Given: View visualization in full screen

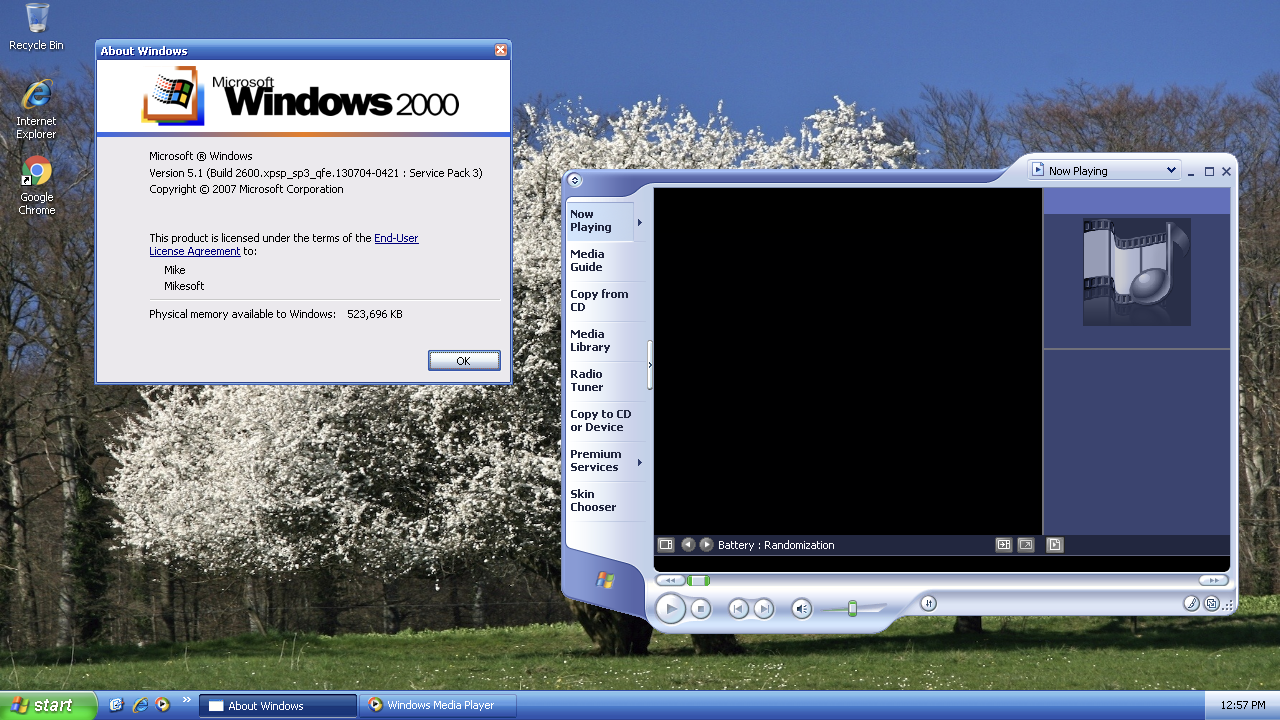Looking at the screenshot, I should 1026,545.
